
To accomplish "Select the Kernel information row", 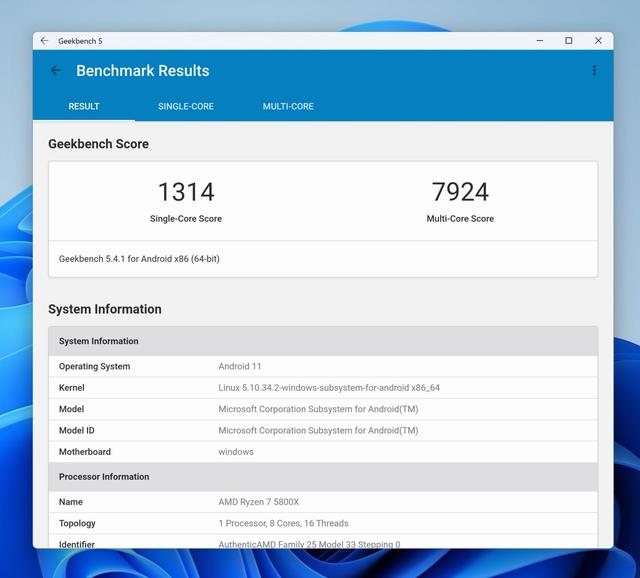I will [x=323, y=388].
